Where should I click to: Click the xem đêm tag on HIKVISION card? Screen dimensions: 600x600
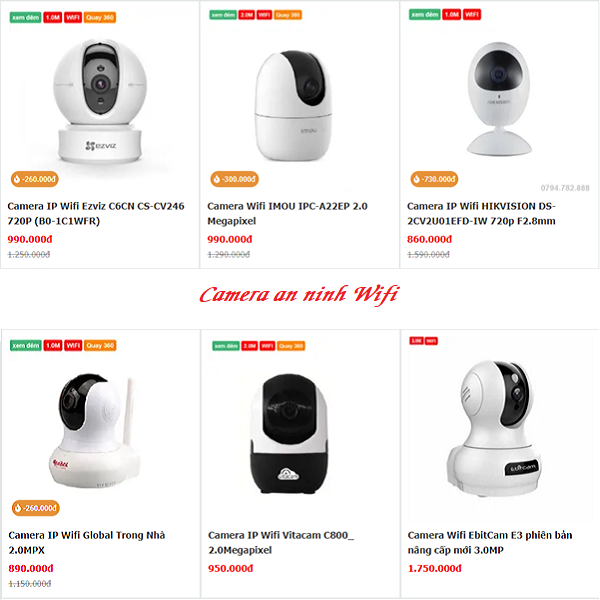pyautogui.click(x=424, y=15)
